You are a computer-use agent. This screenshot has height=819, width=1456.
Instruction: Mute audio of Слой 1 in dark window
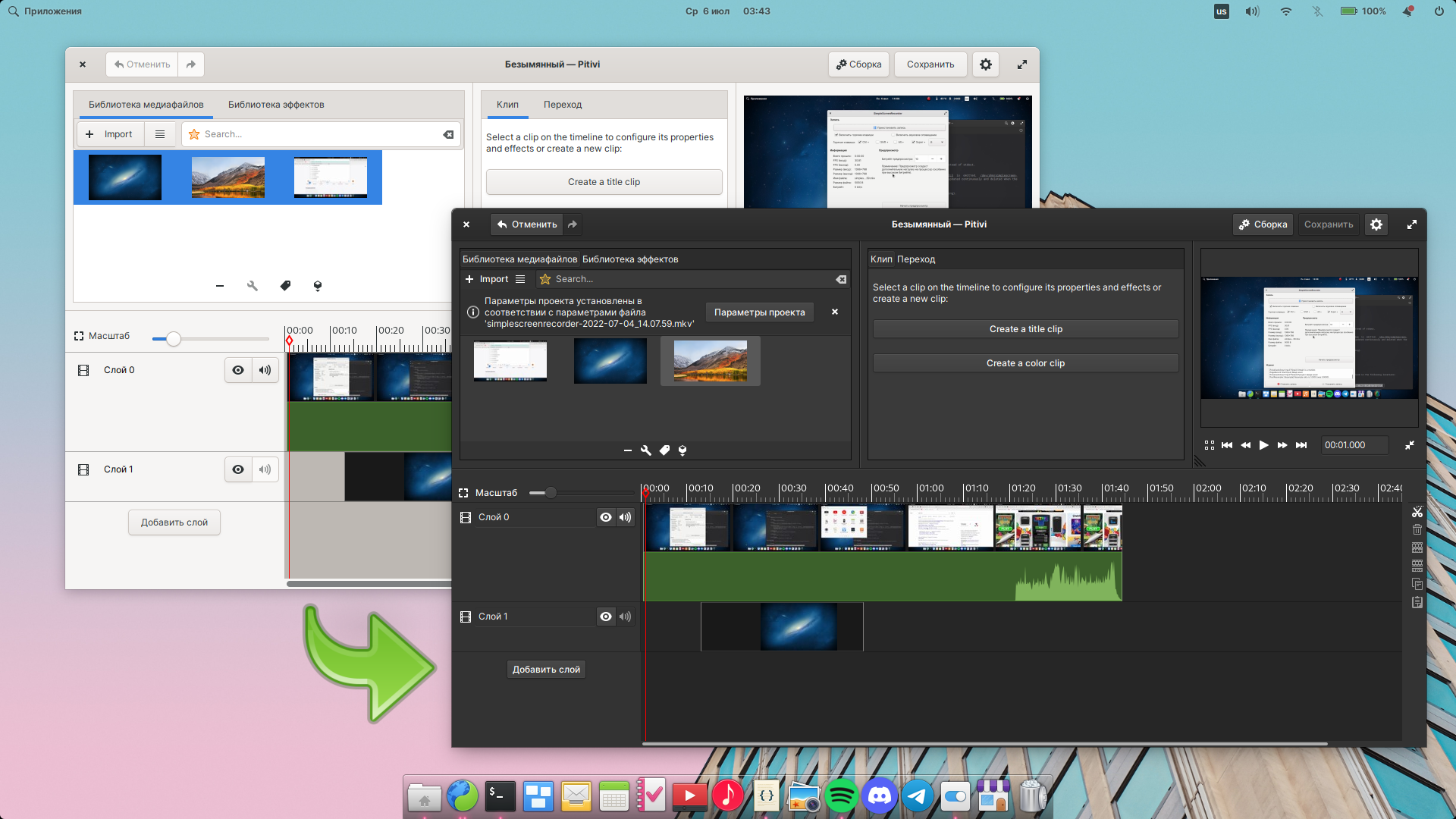click(625, 617)
